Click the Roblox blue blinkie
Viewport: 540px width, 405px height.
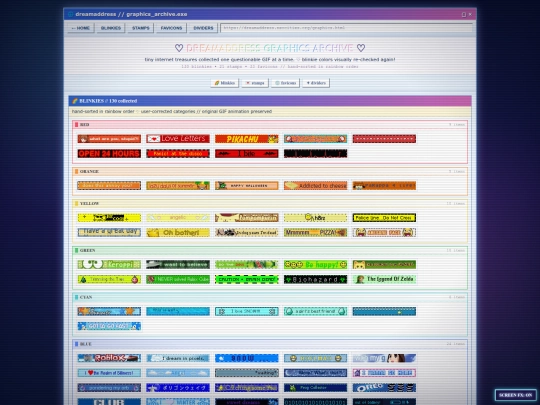click(109, 358)
